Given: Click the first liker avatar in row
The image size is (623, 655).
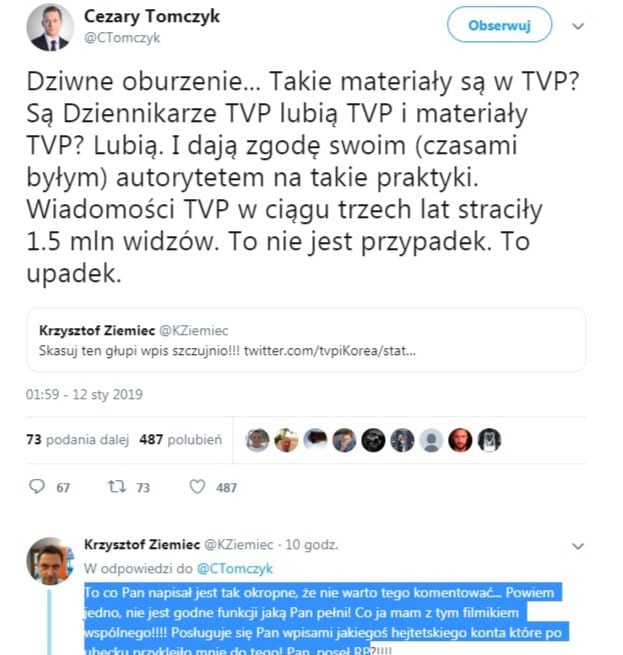Looking at the screenshot, I should (257, 440).
